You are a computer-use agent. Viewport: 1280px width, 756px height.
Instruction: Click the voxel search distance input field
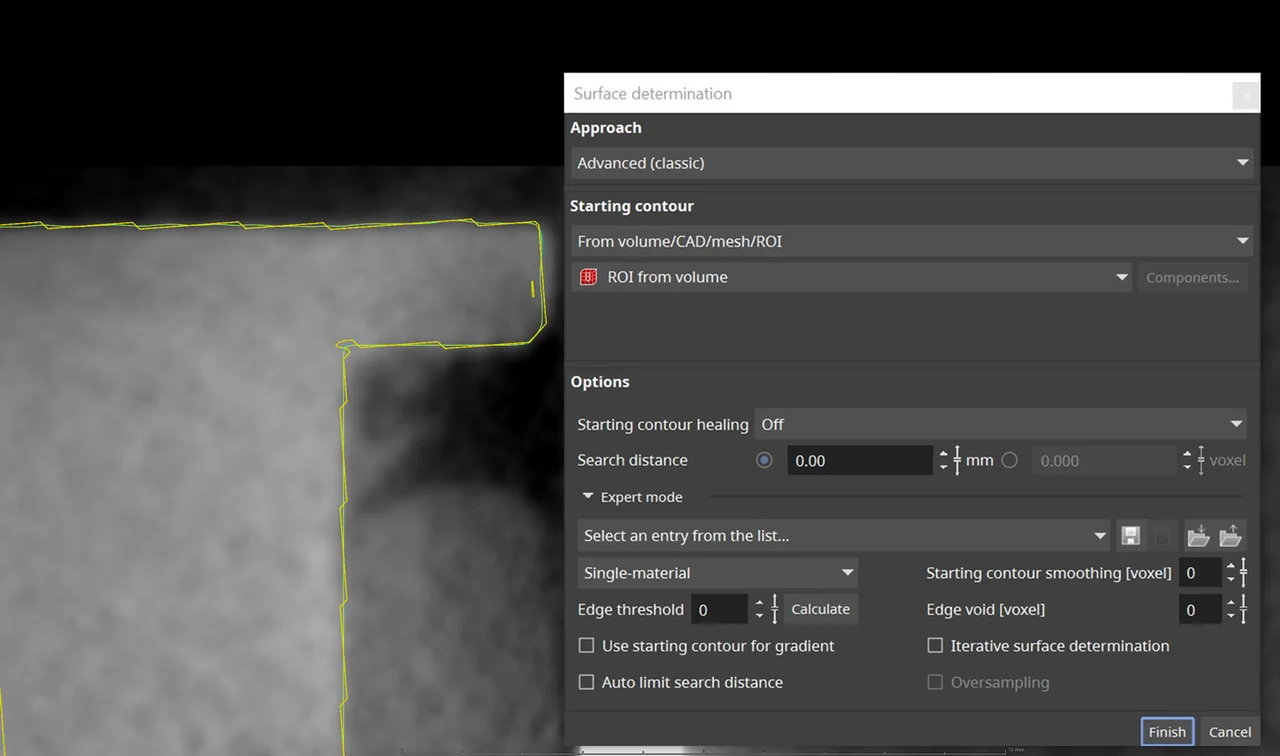[x=1105, y=460]
